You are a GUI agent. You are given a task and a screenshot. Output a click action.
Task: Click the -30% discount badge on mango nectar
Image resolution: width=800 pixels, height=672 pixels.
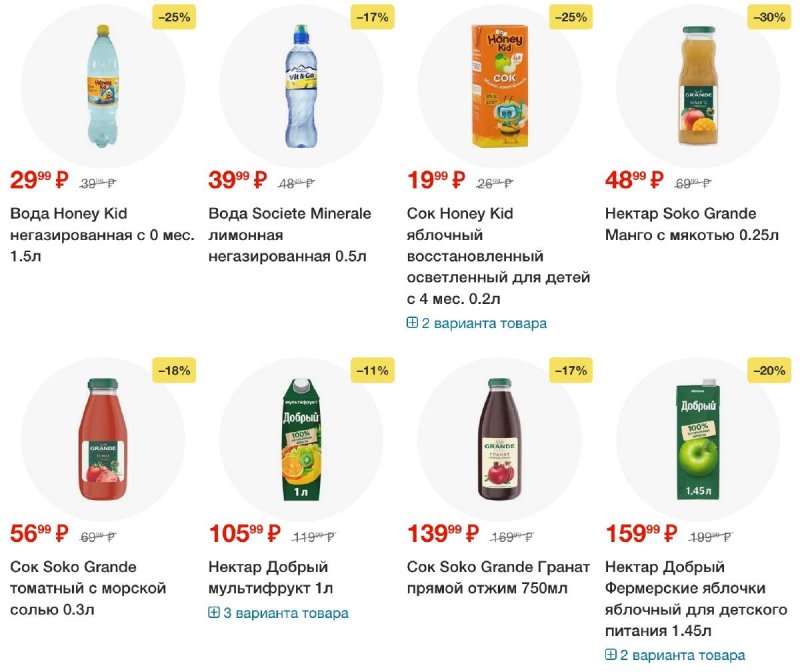[769, 17]
